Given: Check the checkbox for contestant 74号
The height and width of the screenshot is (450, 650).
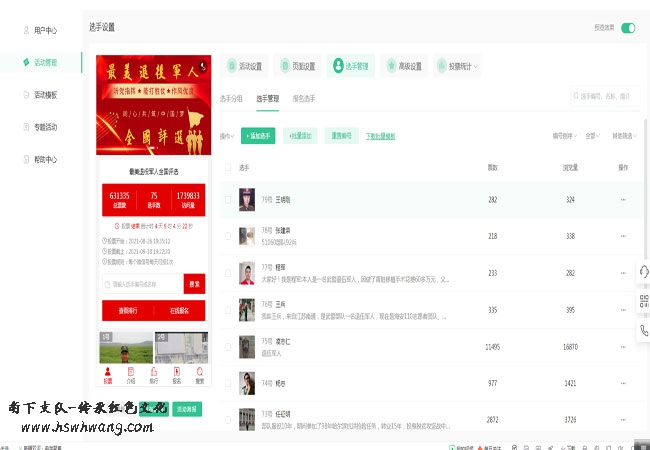Looking at the screenshot, I should click(x=228, y=383).
